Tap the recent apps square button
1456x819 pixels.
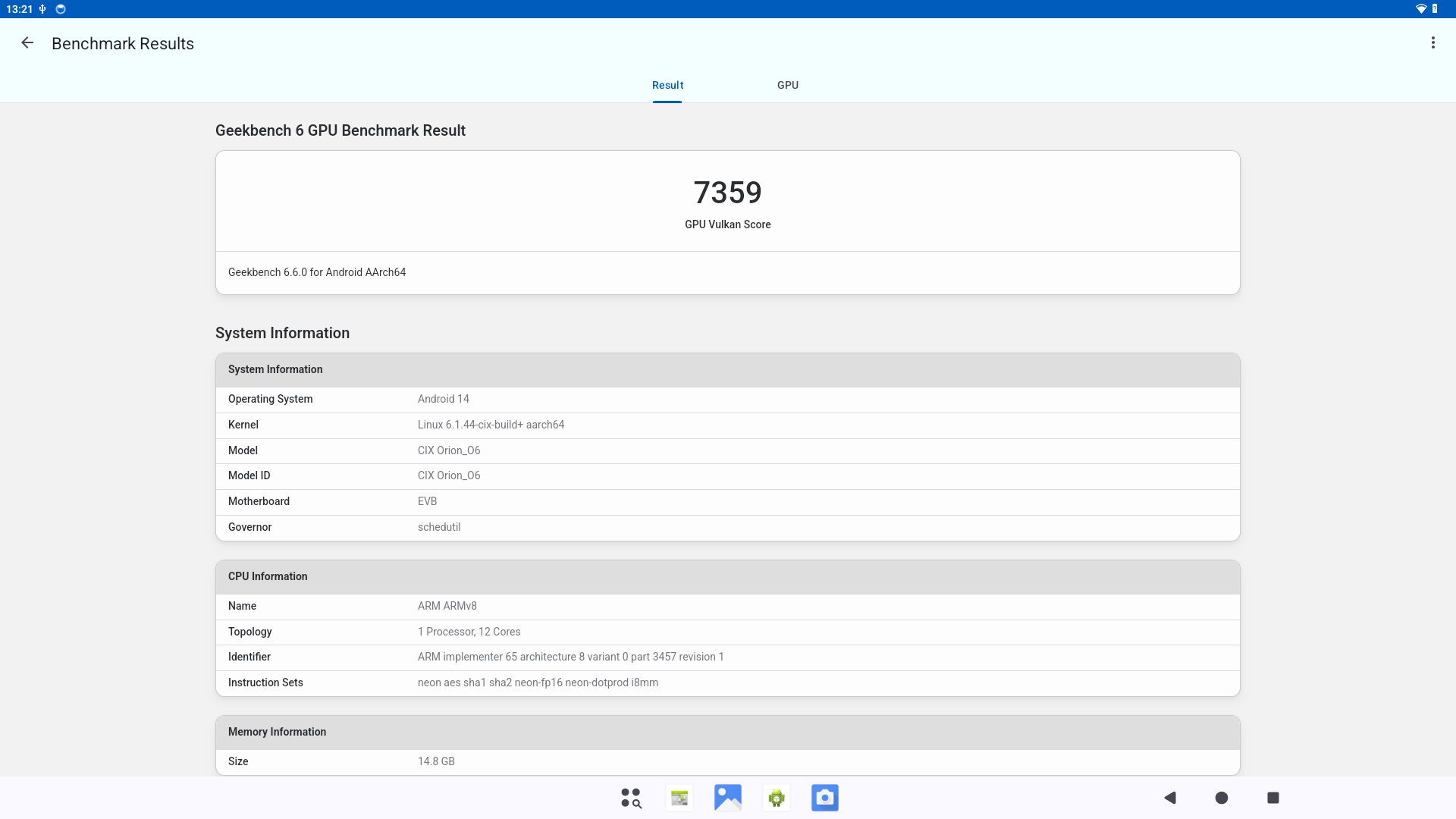pos(1273,798)
